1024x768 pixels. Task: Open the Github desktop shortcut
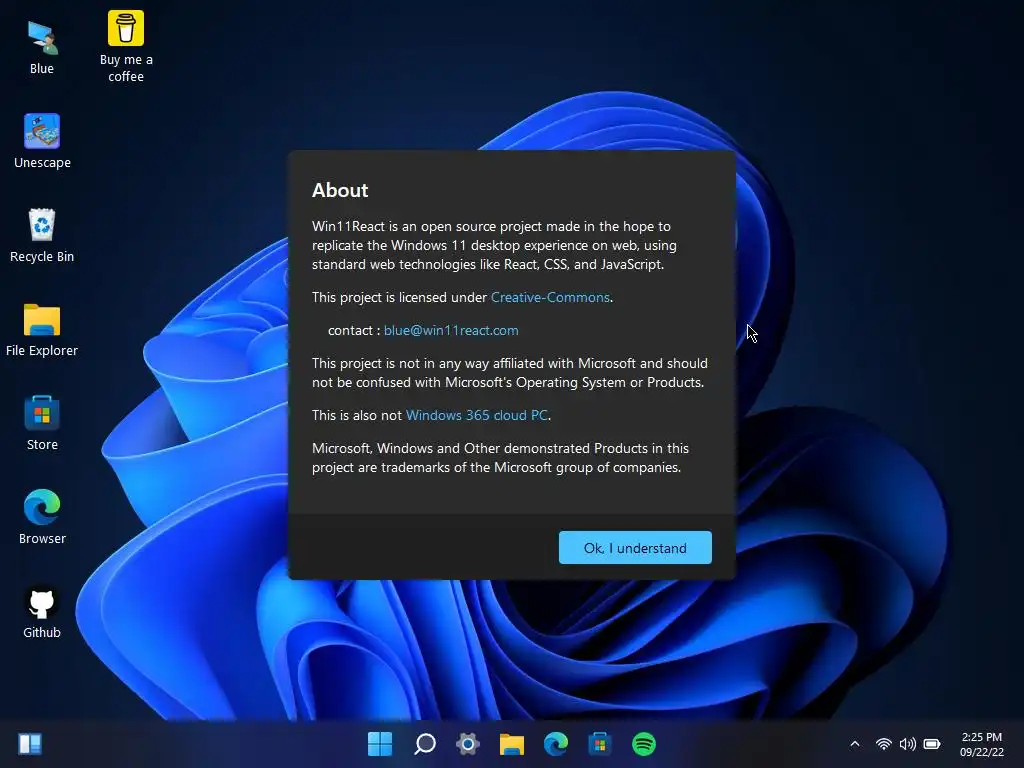tap(42, 611)
